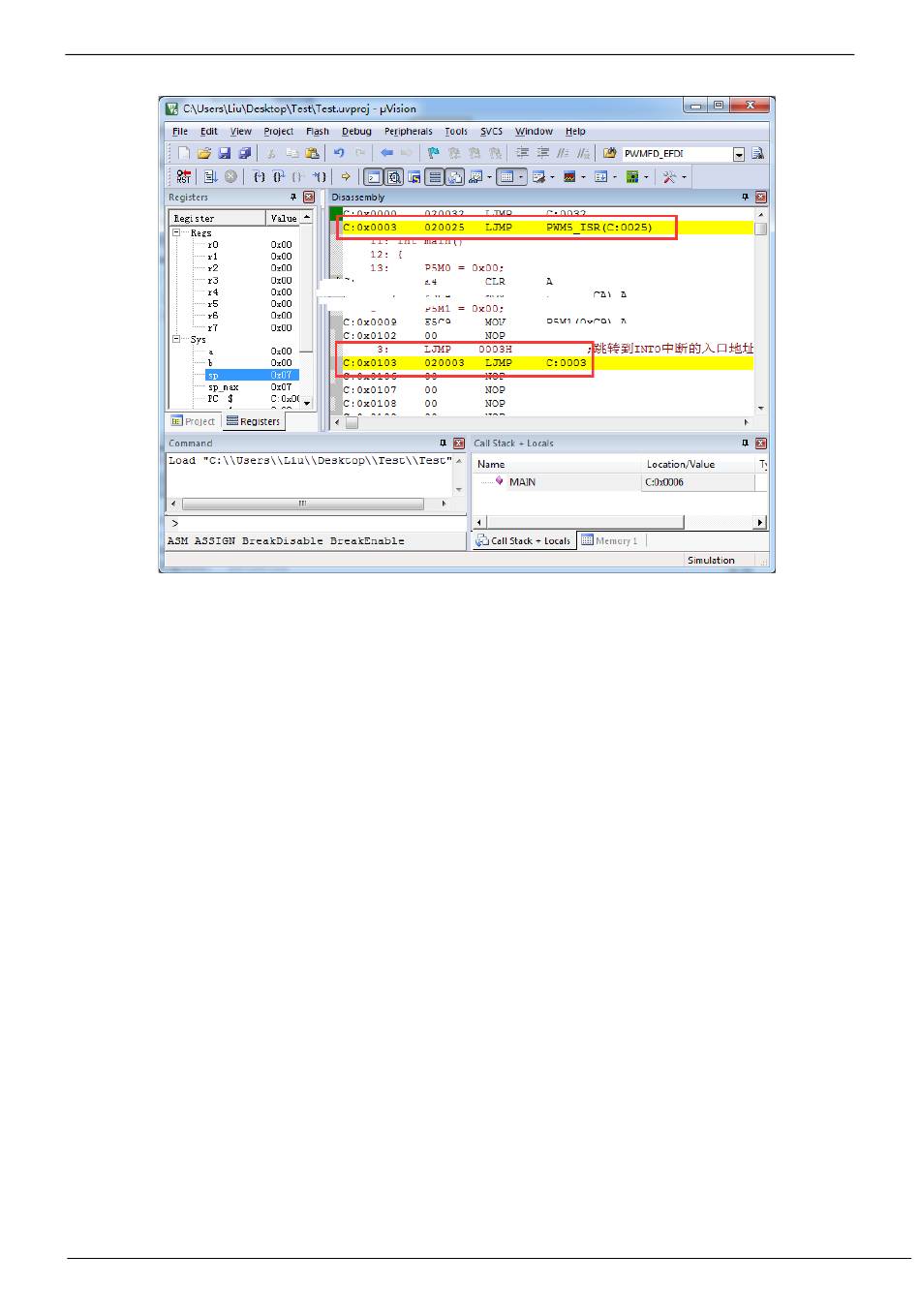Close the Registers panel

tap(309, 197)
